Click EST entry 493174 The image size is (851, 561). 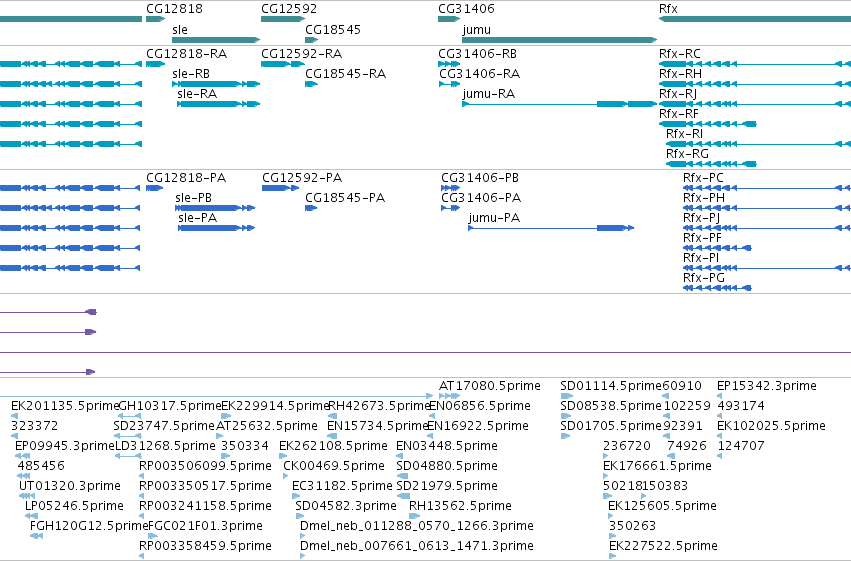pos(741,406)
